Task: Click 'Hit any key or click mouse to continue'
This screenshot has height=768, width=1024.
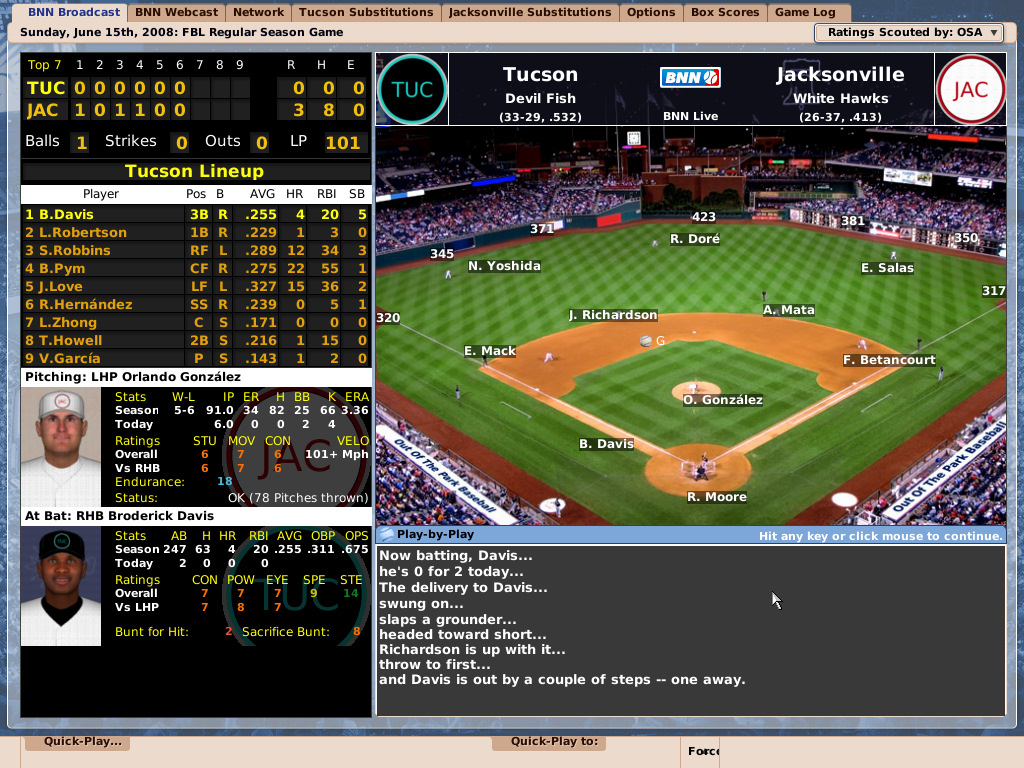Action: (x=880, y=536)
